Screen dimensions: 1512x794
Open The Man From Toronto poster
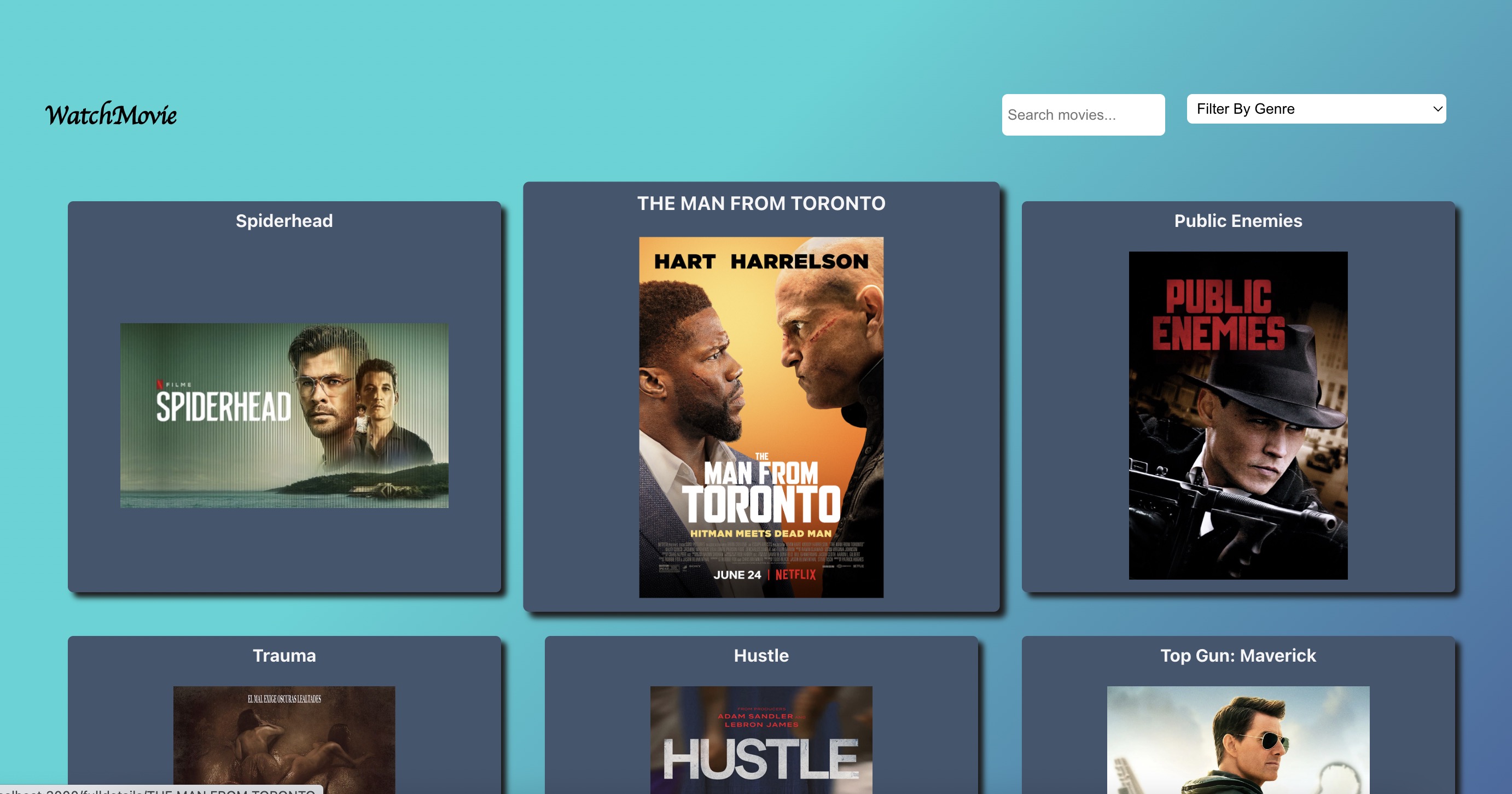[761, 417]
